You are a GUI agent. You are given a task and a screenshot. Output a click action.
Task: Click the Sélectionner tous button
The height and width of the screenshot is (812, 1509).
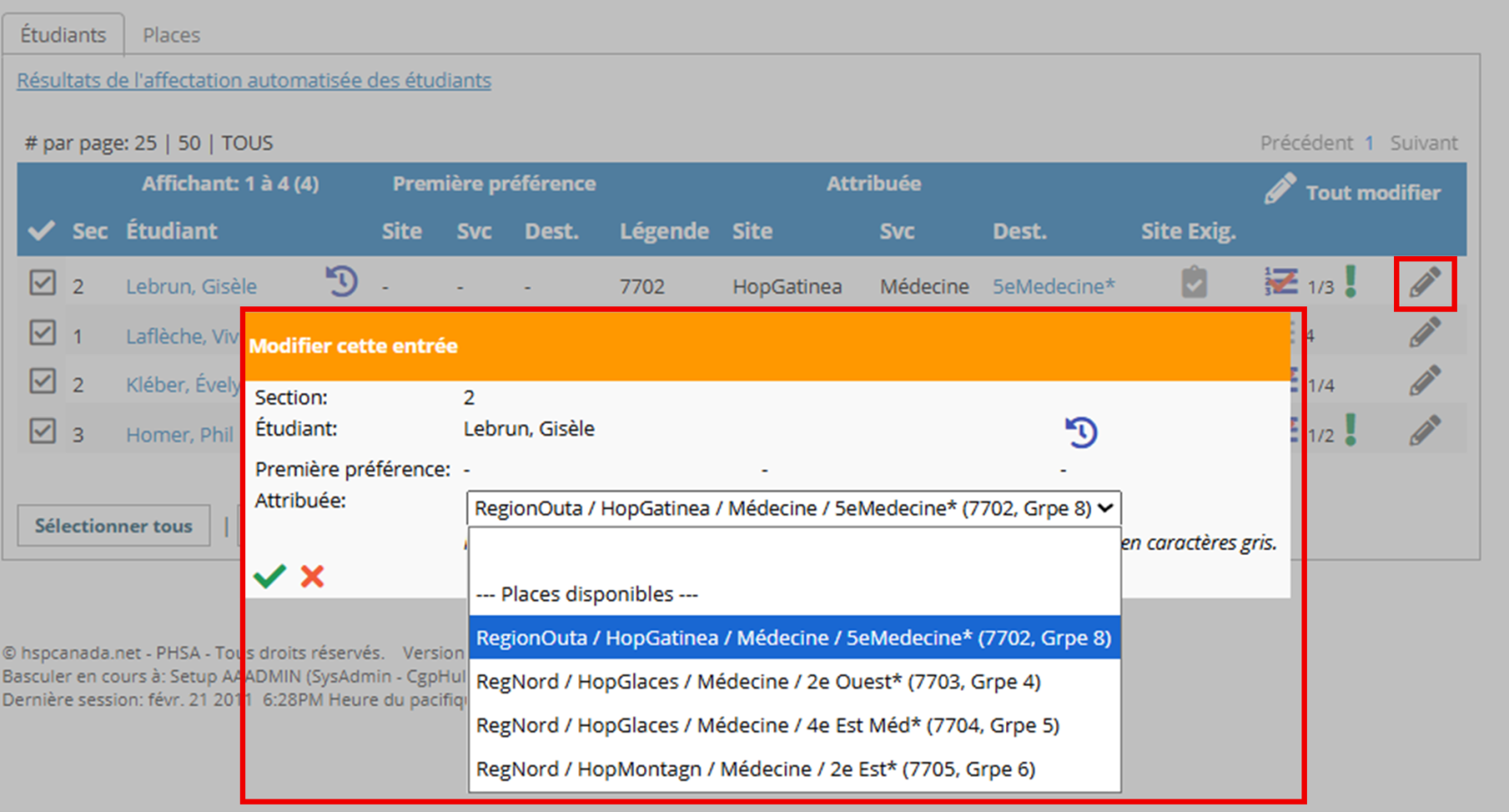[x=113, y=525]
